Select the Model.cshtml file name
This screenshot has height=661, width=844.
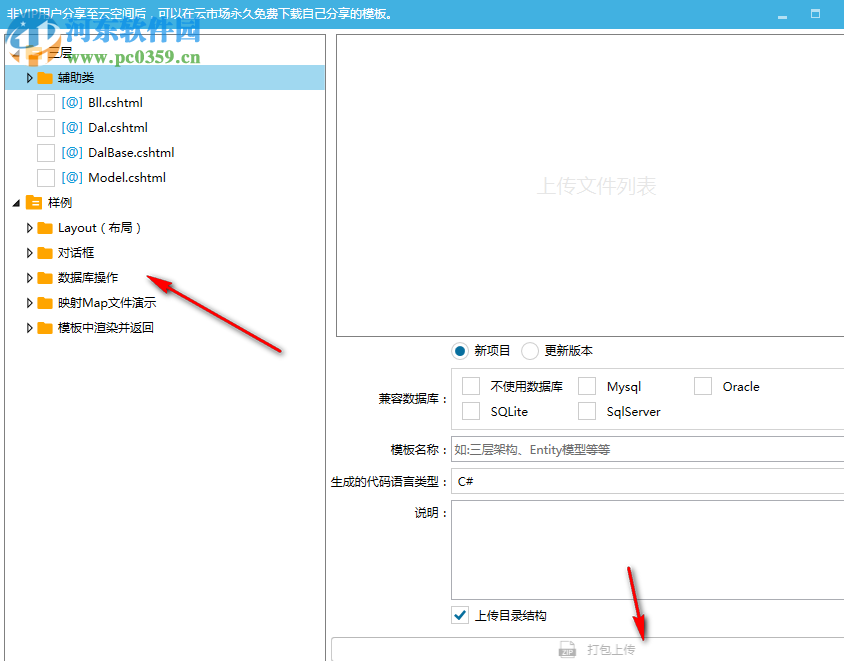(x=127, y=178)
